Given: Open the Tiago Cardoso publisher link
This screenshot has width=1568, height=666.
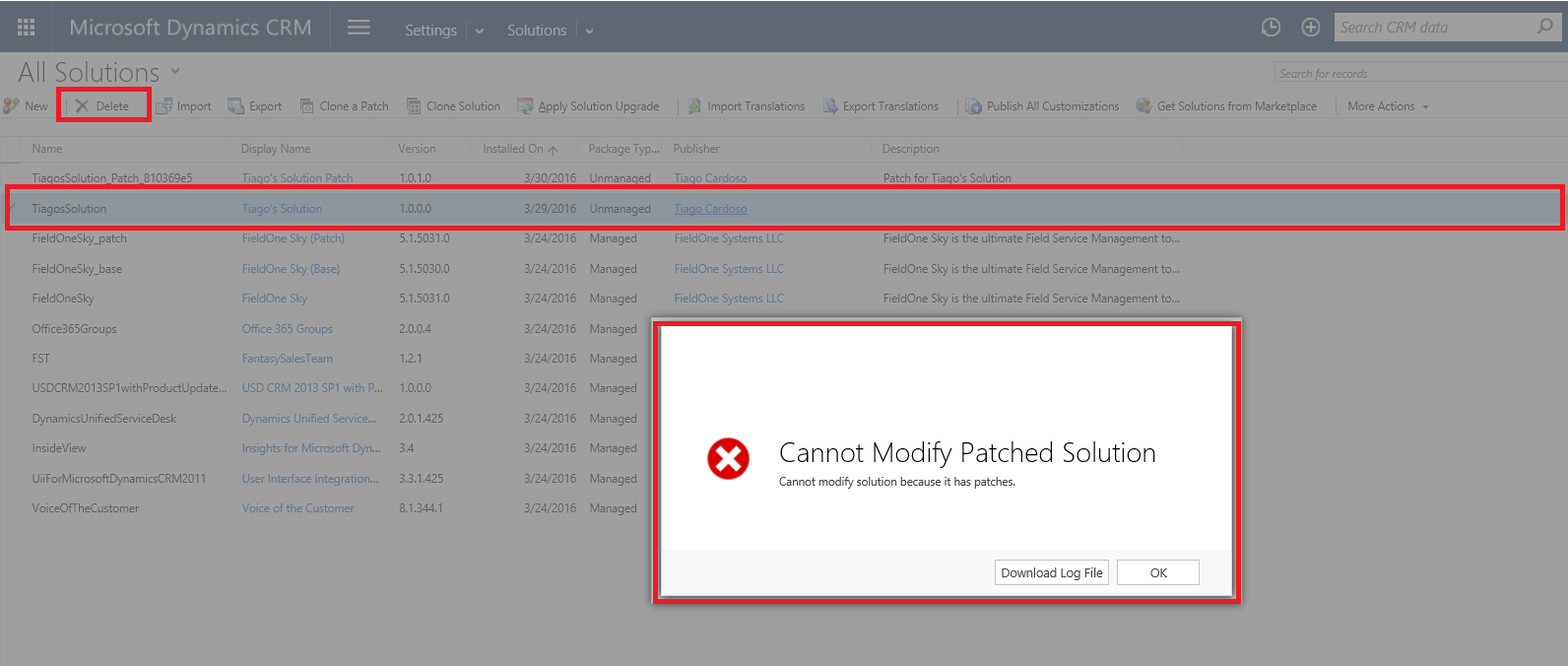Looking at the screenshot, I should 710,209.
